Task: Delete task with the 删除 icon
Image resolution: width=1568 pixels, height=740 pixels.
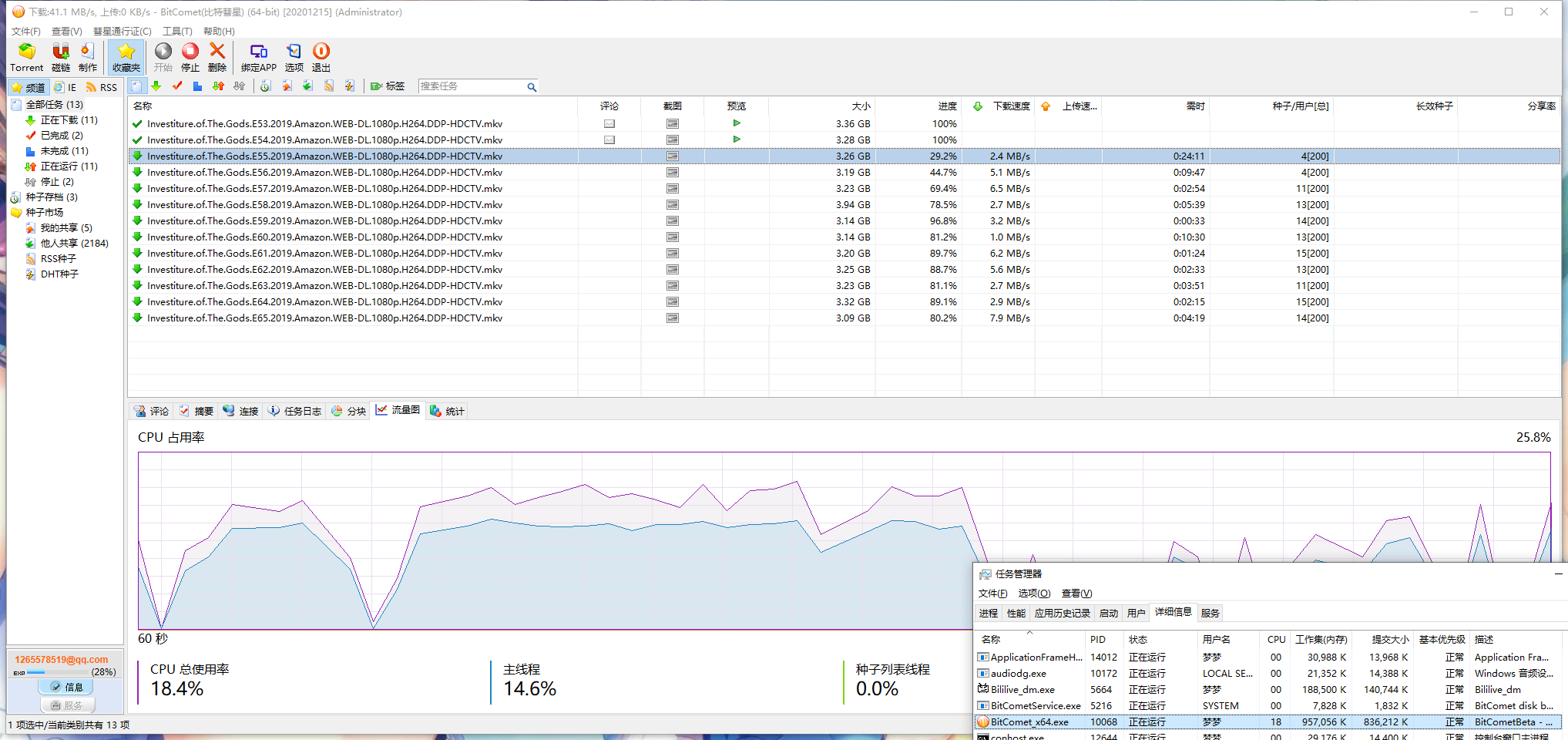Action: tap(217, 58)
